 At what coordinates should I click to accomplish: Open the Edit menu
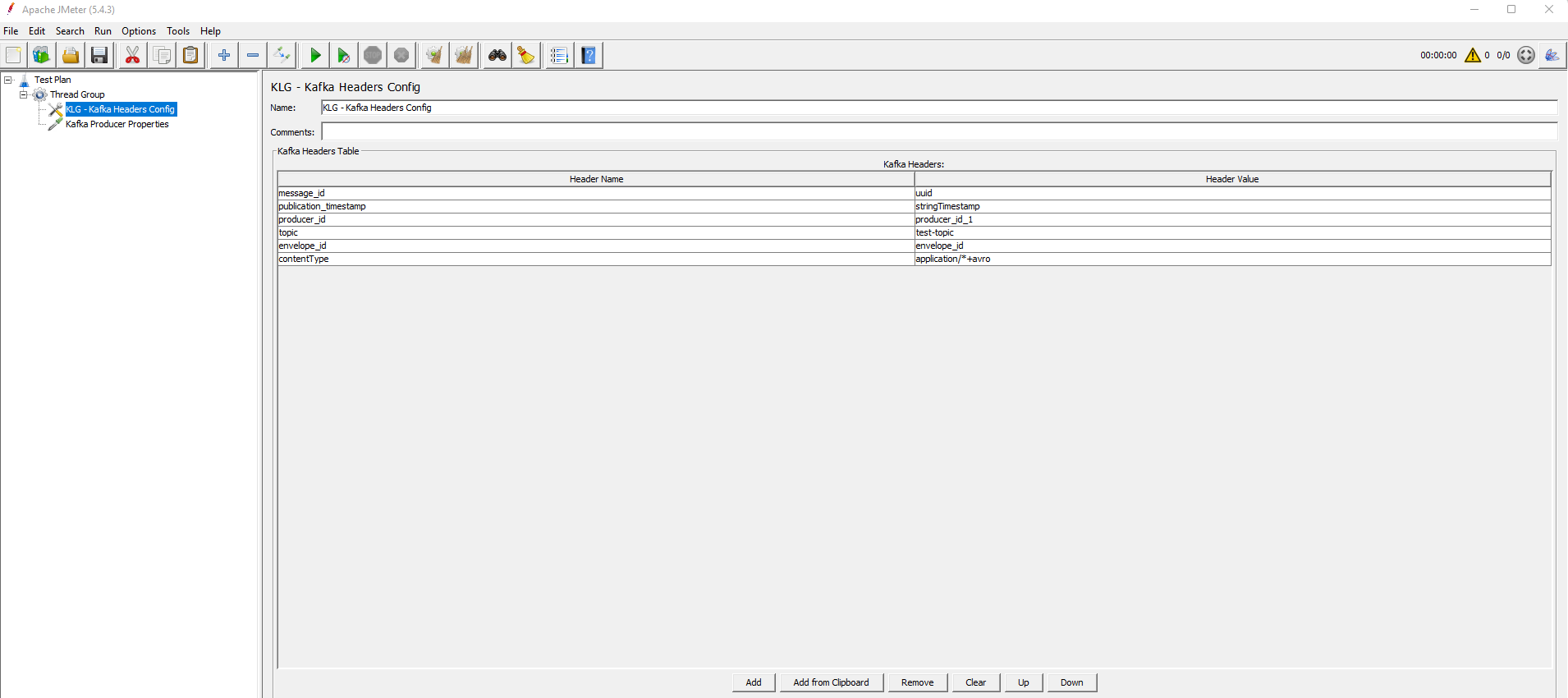coord(37,31)
